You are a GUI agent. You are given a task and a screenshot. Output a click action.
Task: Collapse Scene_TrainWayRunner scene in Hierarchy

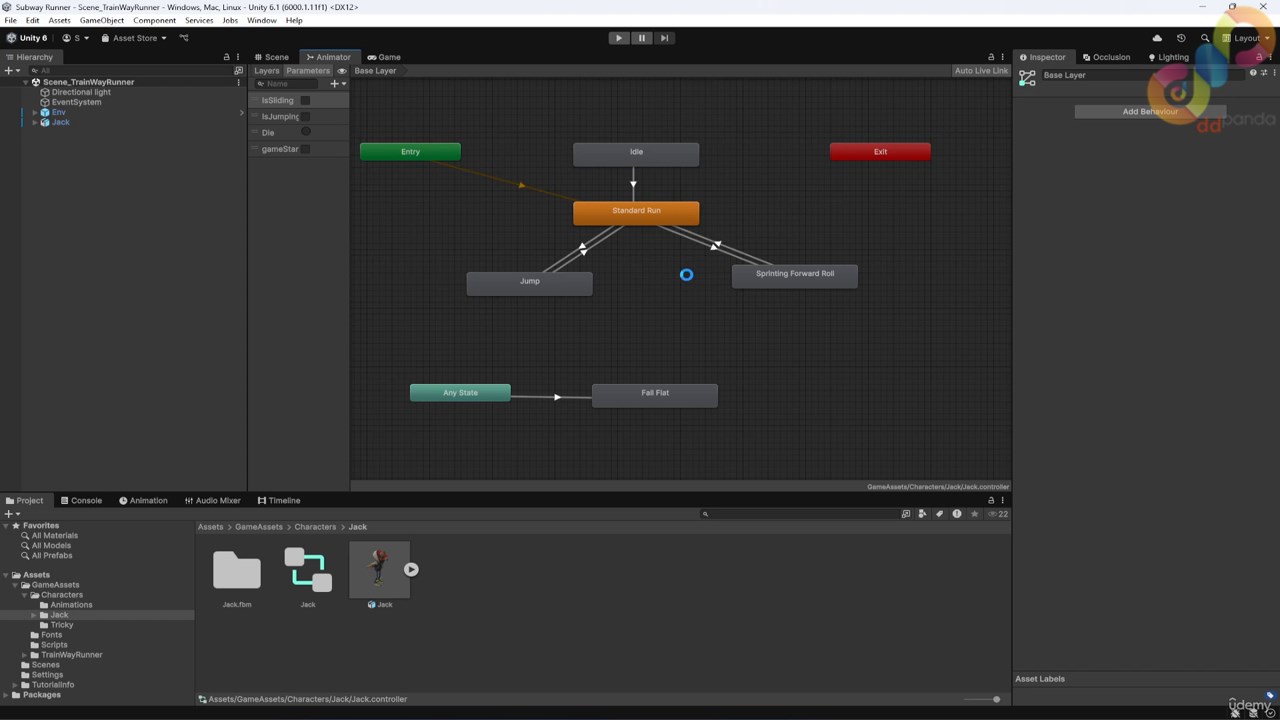[26, 82]
